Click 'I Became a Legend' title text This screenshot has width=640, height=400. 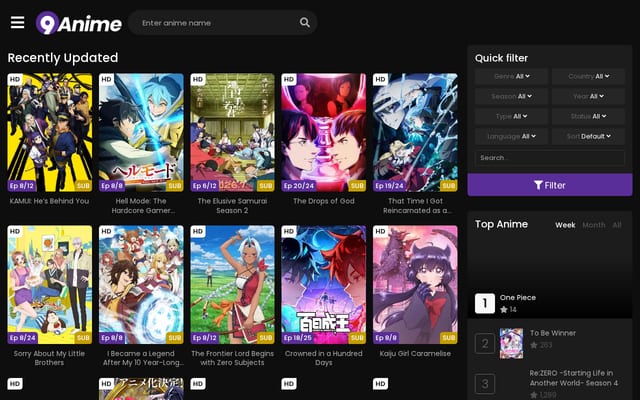[143, 358]
